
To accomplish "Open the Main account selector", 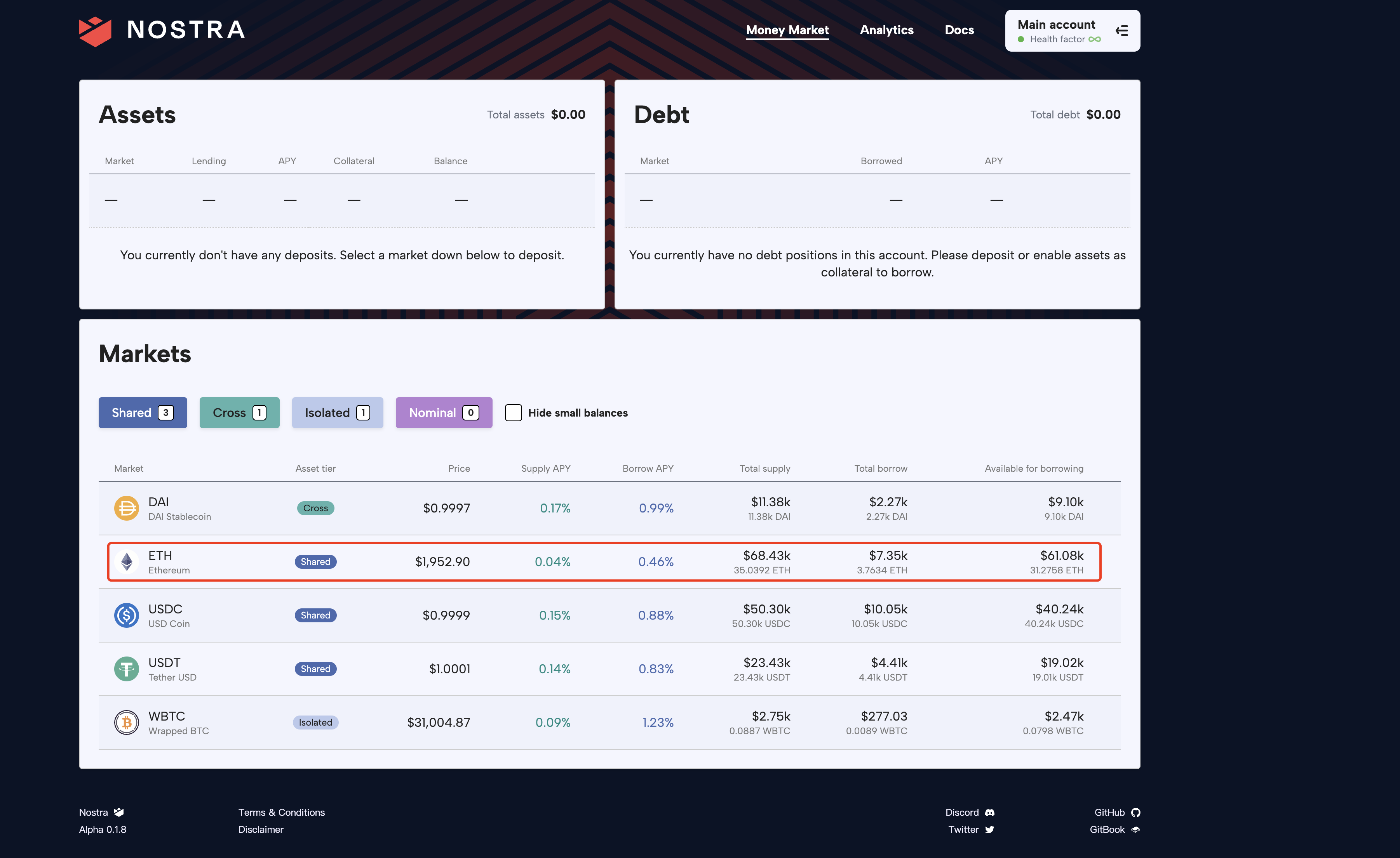I will 1072,31.
